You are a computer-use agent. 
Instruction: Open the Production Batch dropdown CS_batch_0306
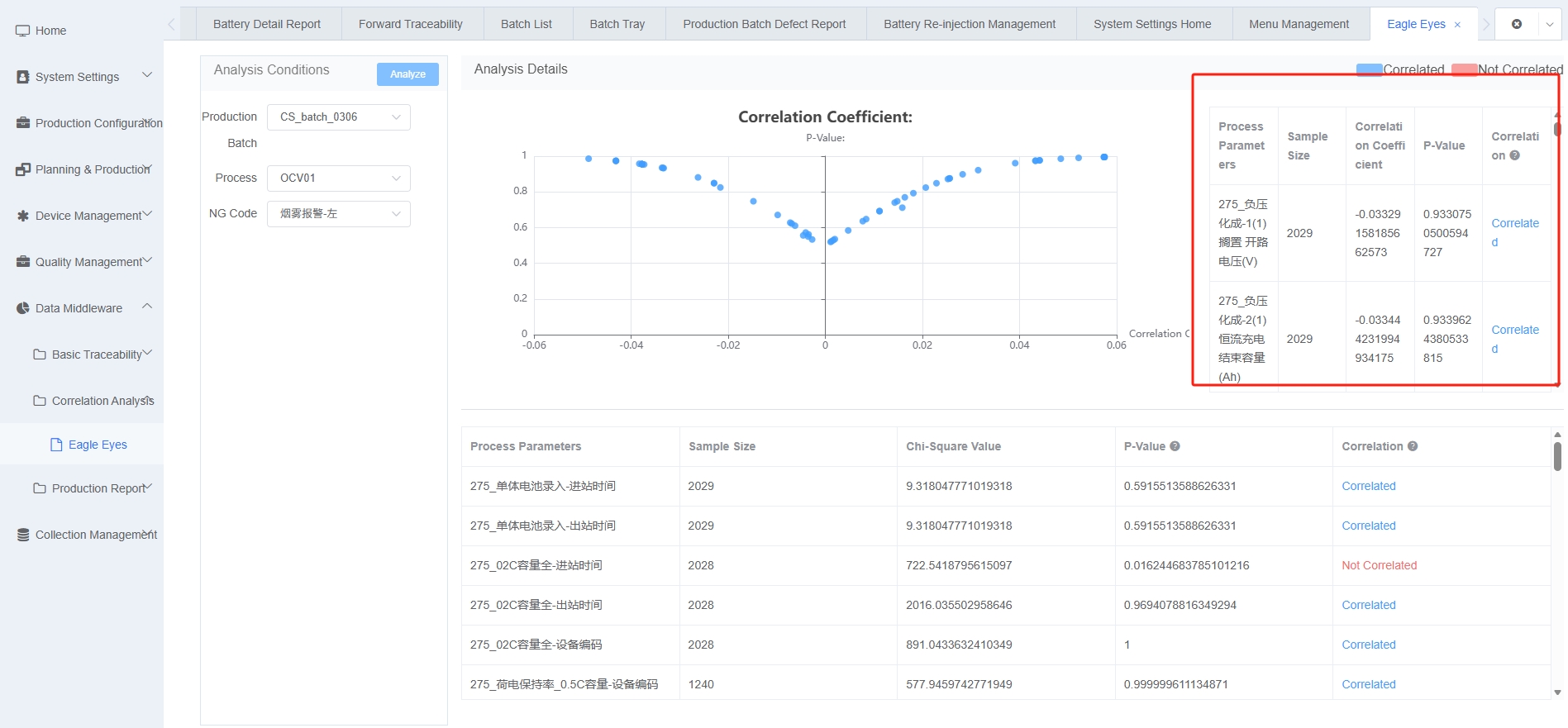[339, 117]
